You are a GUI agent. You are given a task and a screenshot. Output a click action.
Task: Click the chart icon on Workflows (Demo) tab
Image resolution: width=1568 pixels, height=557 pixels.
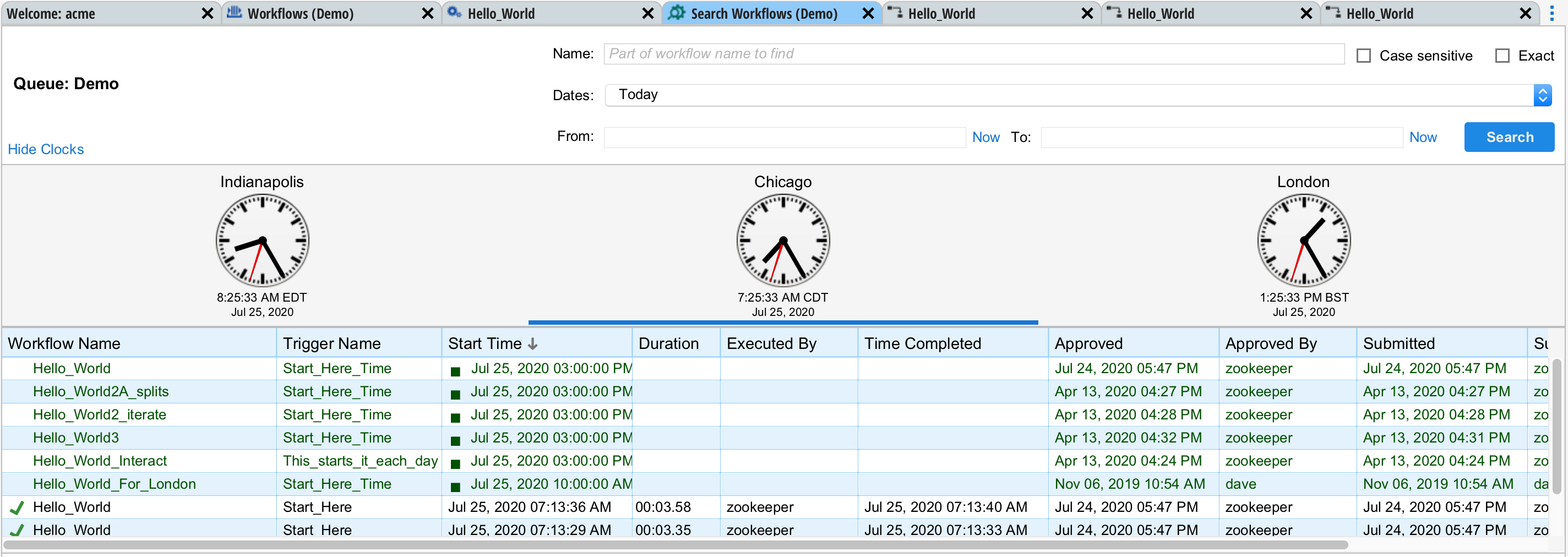pyautogui.click(x=234, y=13)
